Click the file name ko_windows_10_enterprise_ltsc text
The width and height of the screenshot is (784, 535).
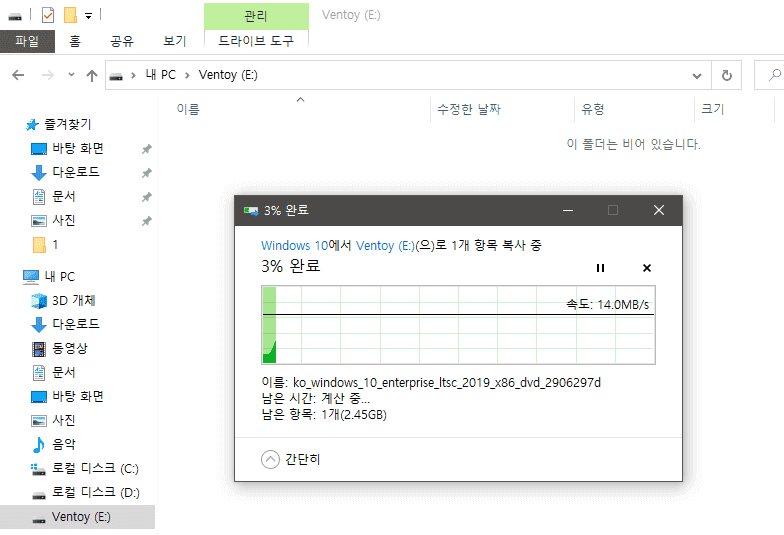[446, 382]
